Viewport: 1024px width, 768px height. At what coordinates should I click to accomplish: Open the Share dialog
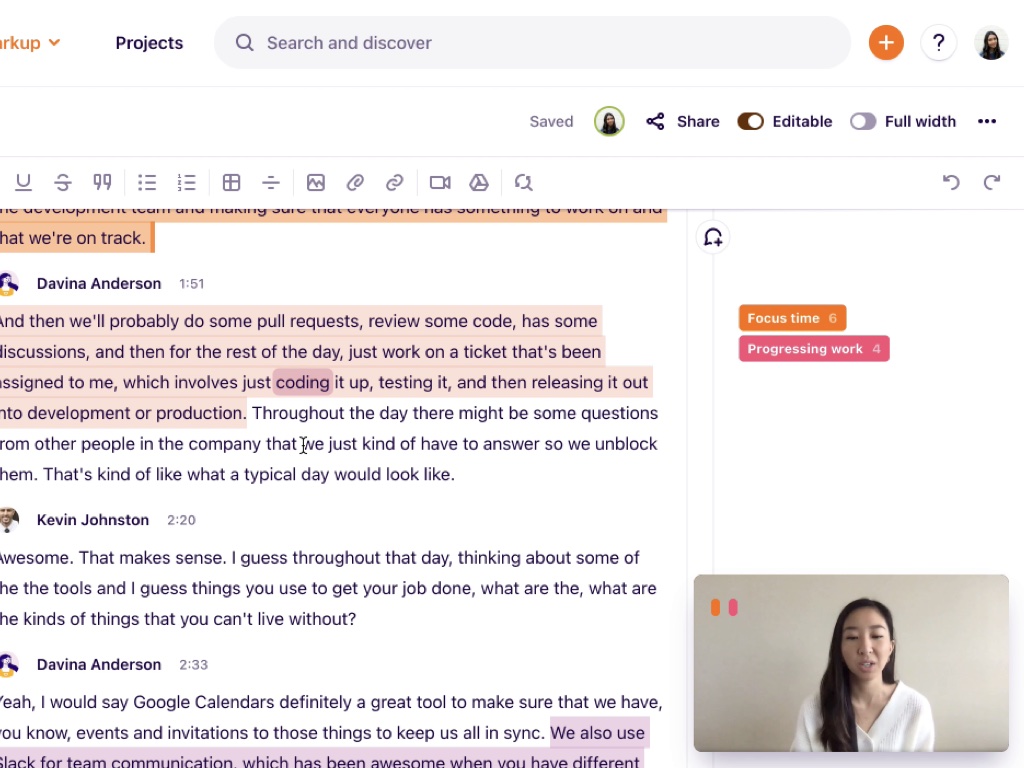683,121
